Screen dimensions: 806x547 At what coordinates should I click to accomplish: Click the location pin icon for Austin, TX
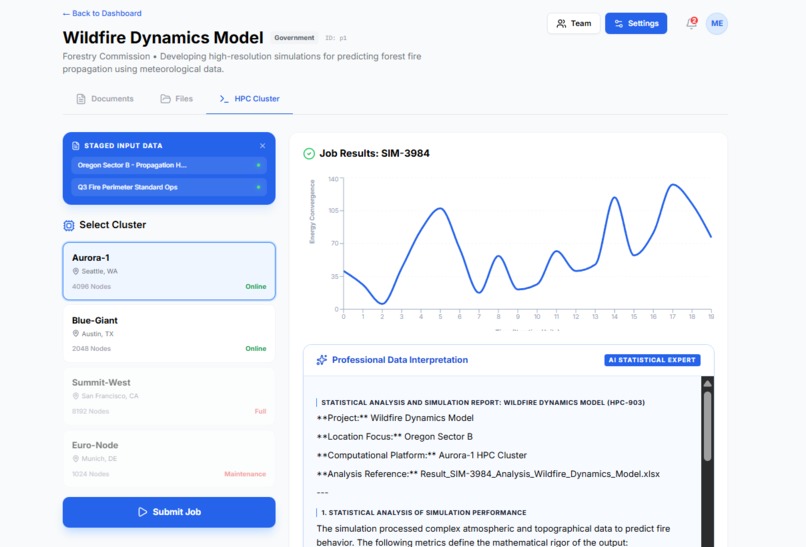76,334
